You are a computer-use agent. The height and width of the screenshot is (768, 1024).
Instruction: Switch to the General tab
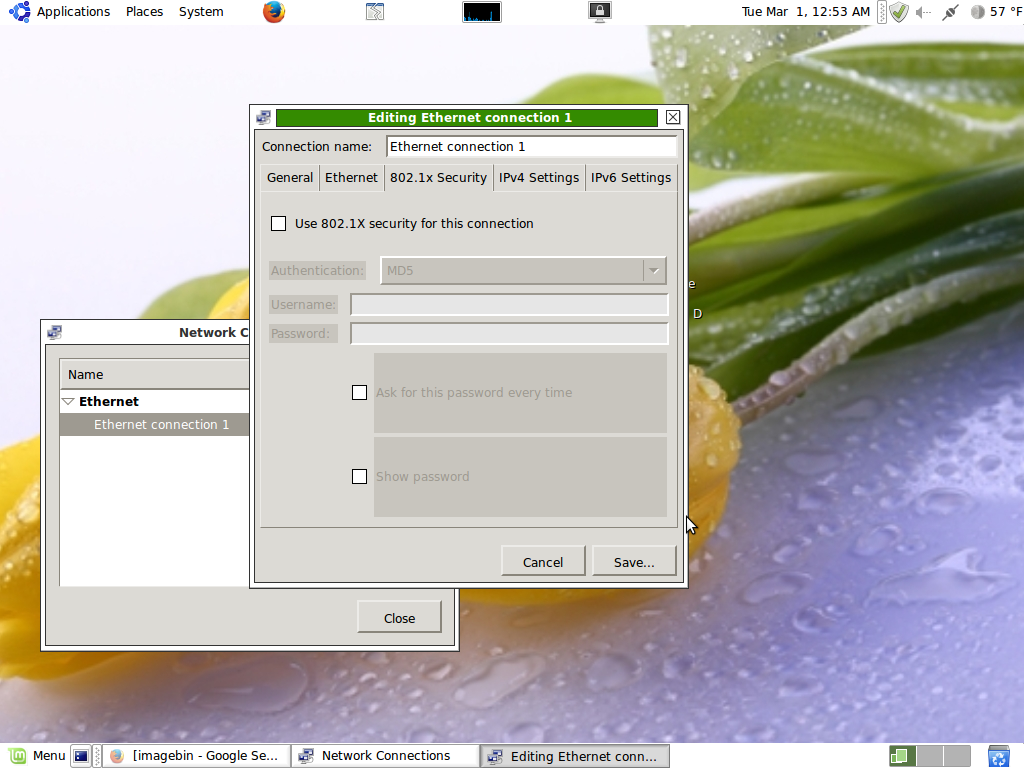tap(290, 178)
